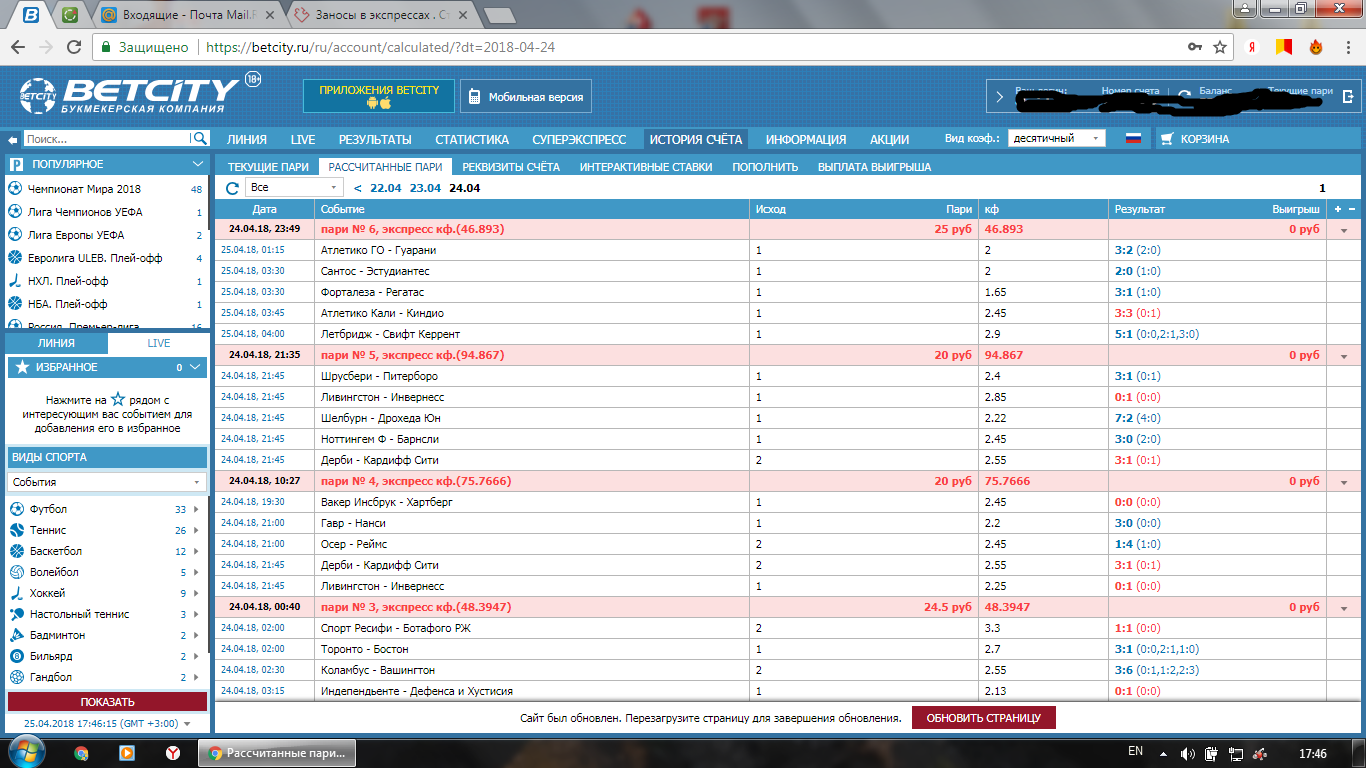
Task: Open the Вид коэф. десятичный dropdown
Action: [x=1056, y=139]
